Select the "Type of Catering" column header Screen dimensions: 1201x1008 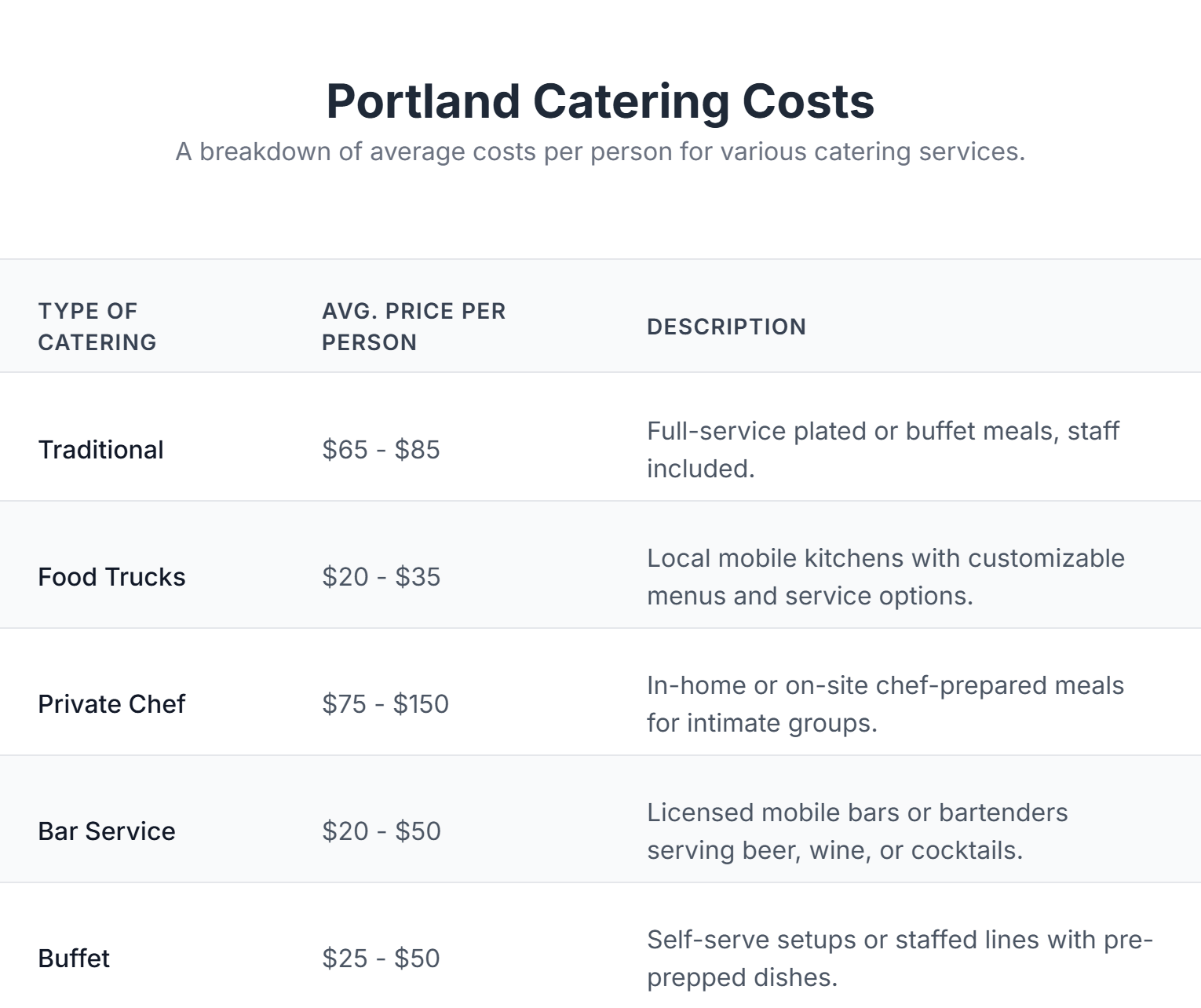(97, 327)
